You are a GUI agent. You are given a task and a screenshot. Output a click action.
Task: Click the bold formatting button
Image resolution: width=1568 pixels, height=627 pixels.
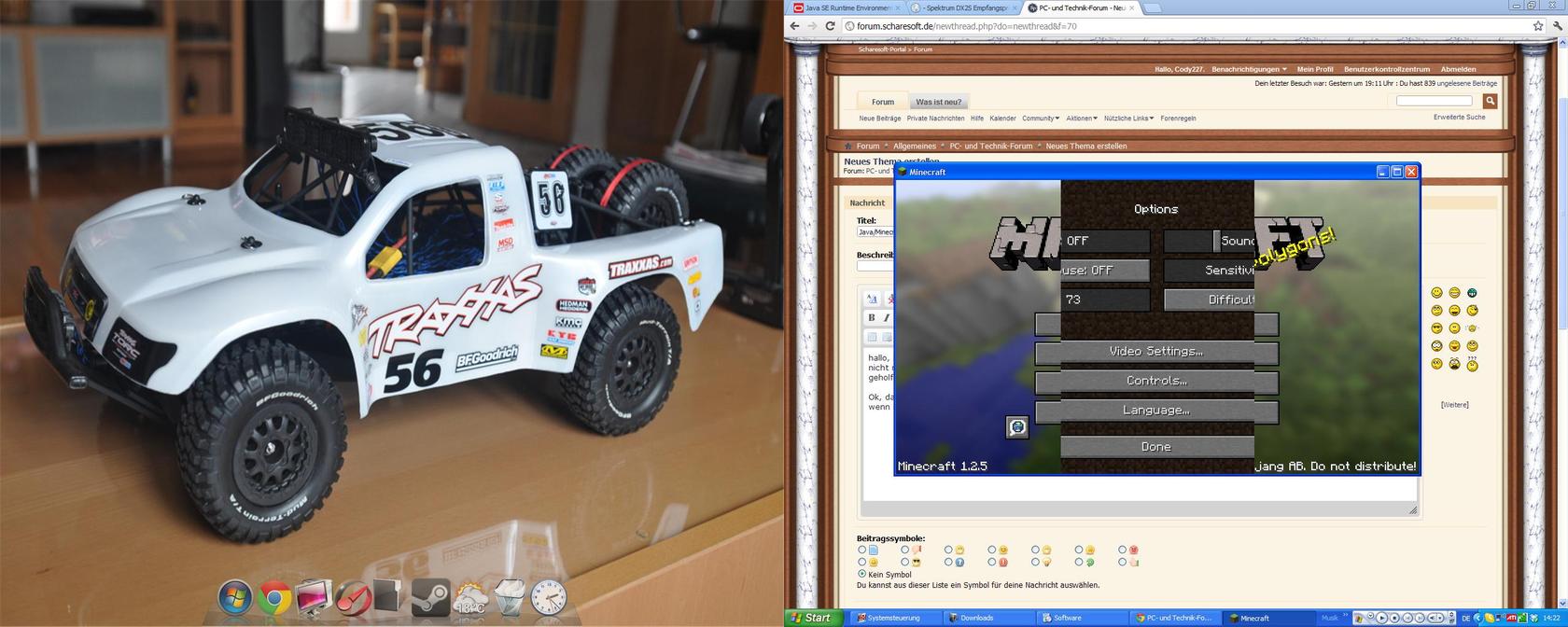pyautogui.click(x=872, y=318)
